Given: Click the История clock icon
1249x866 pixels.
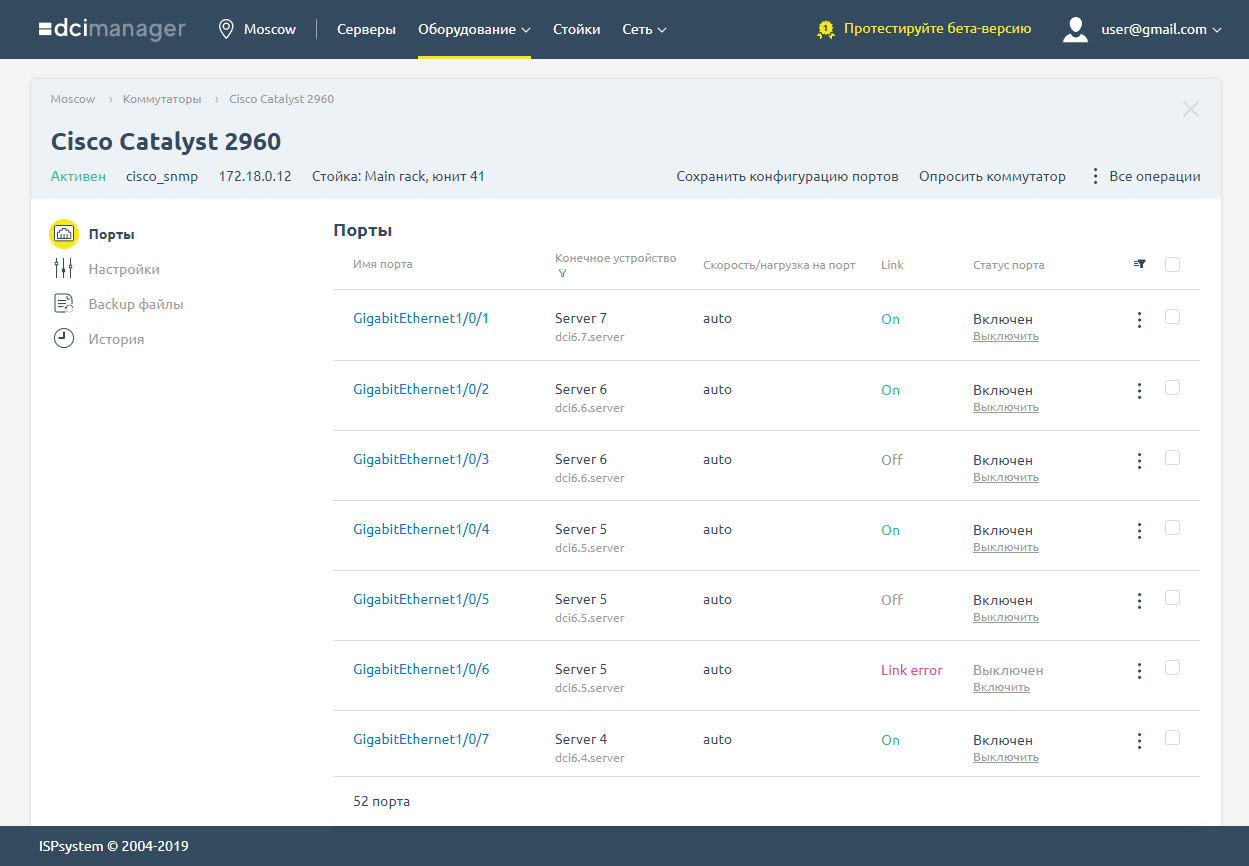Looking at the screenshot, I should click(64, 339).
